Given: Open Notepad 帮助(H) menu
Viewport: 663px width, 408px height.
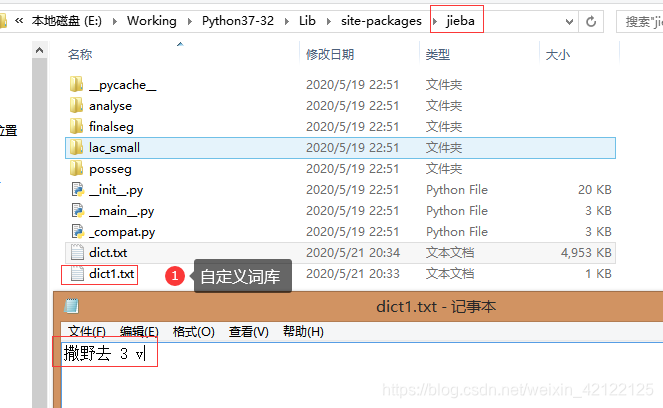Looking at the screenshot, I should tap(303, 331).
